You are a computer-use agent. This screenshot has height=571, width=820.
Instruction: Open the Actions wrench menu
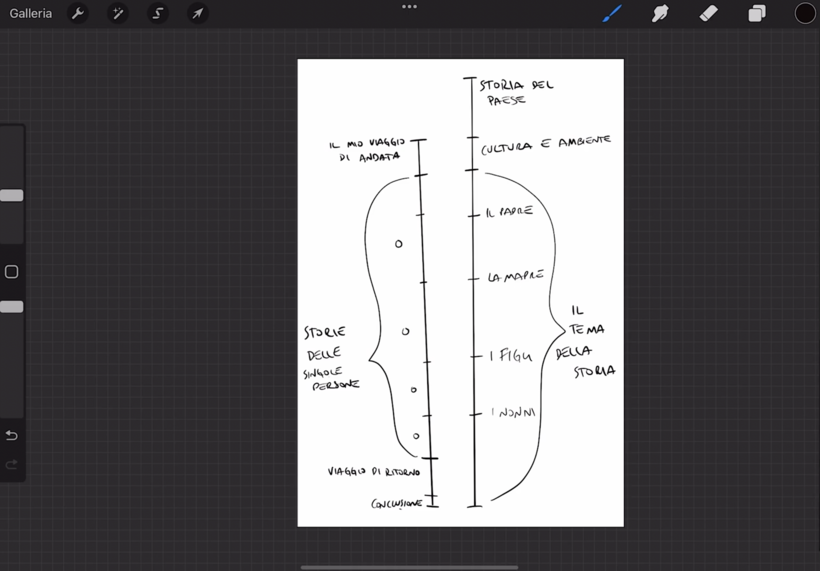[x=78, y=13]
